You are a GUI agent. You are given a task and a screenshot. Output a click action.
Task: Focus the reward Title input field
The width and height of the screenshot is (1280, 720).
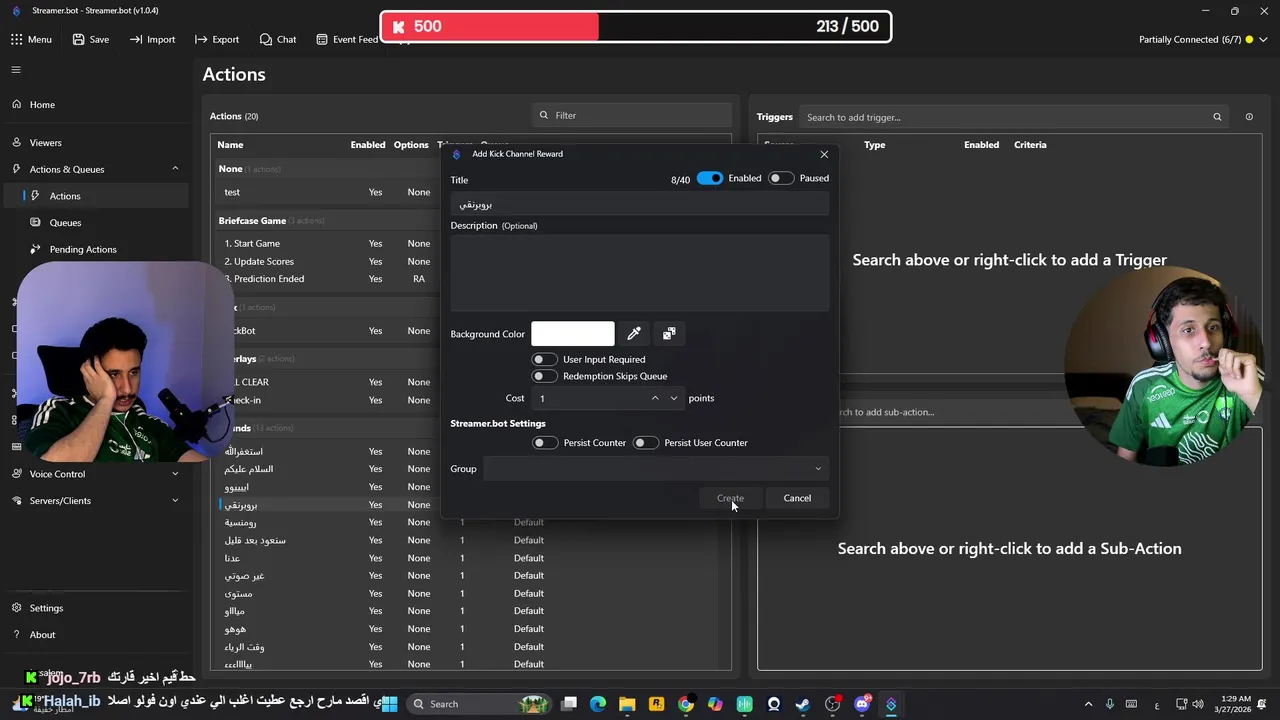click(x=640, y=204)
